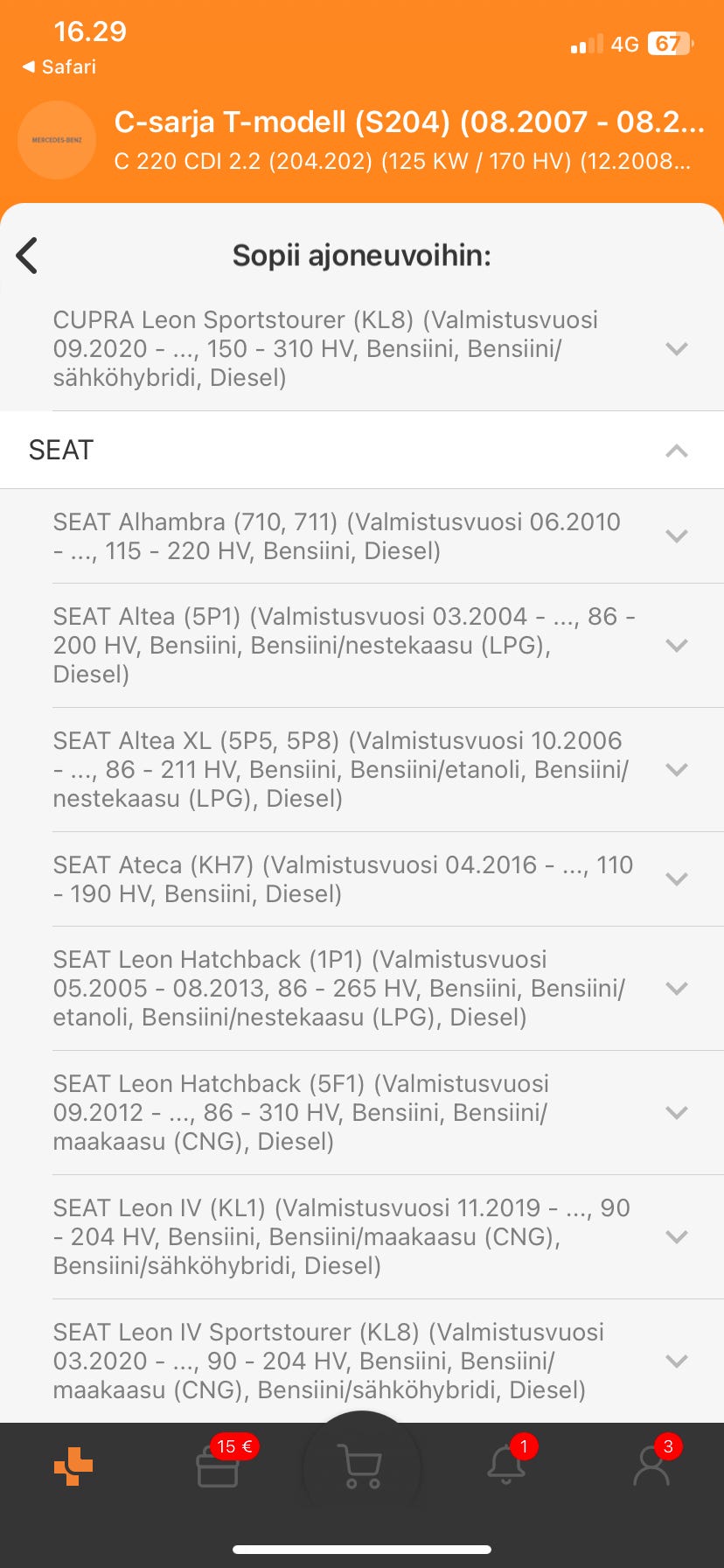Open notifications bell icon

coord(506,1465)
